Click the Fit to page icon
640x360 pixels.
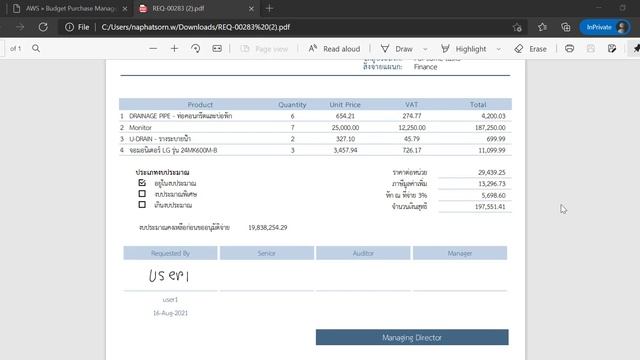tap(217, 49)
